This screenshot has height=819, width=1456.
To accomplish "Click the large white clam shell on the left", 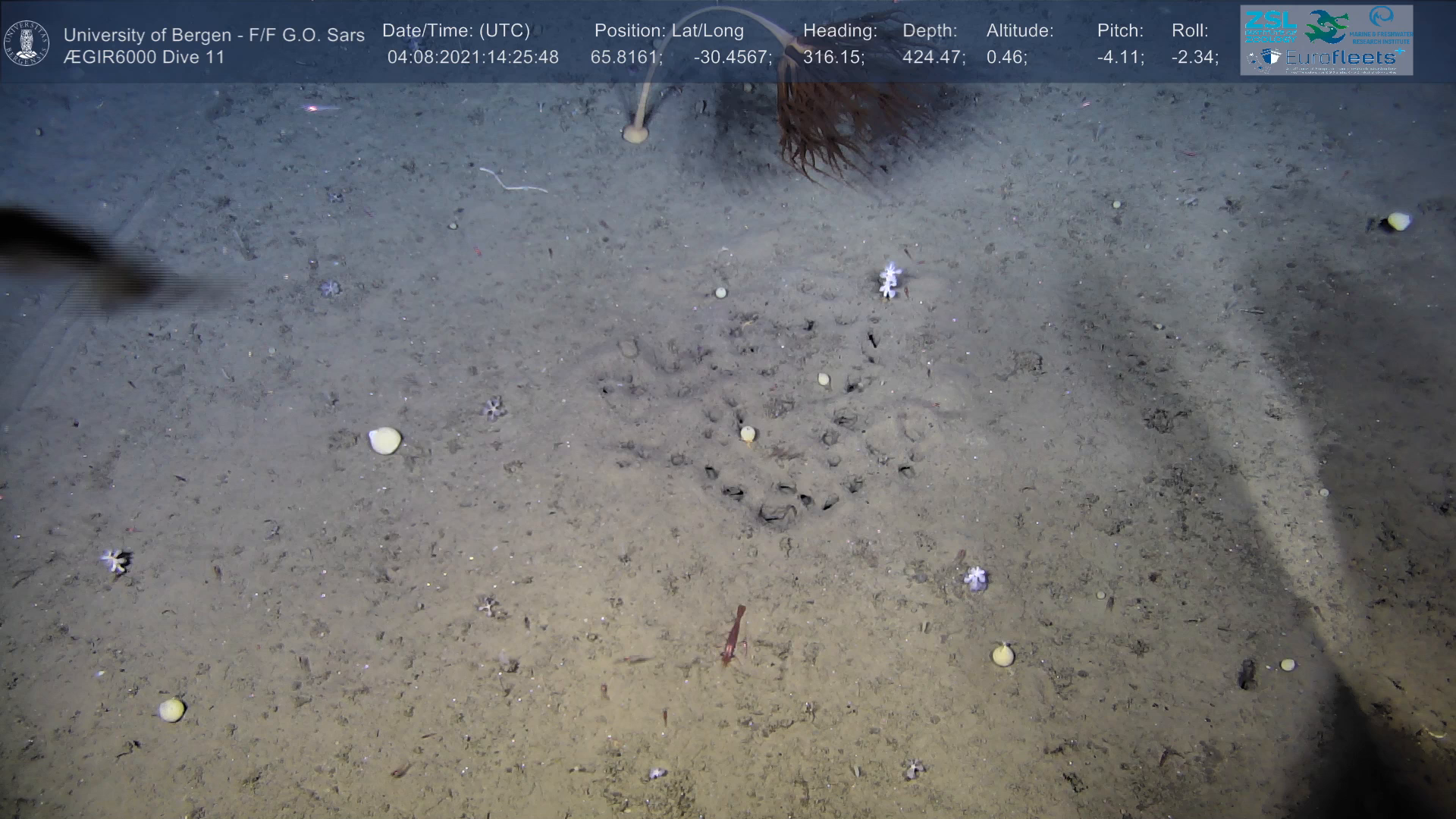I will coord(385,441).
